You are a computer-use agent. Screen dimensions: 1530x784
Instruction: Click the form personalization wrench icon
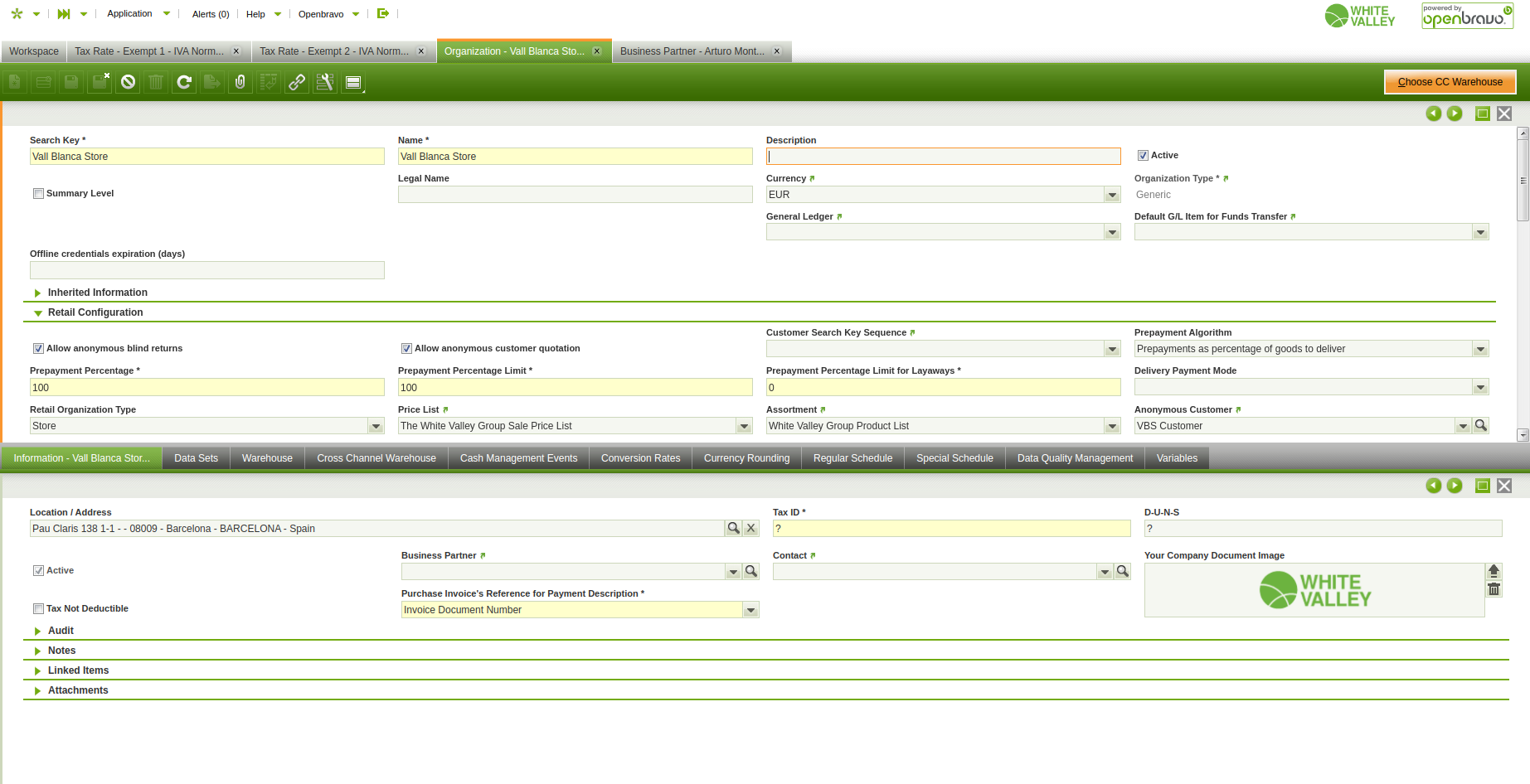coord(325,82)
